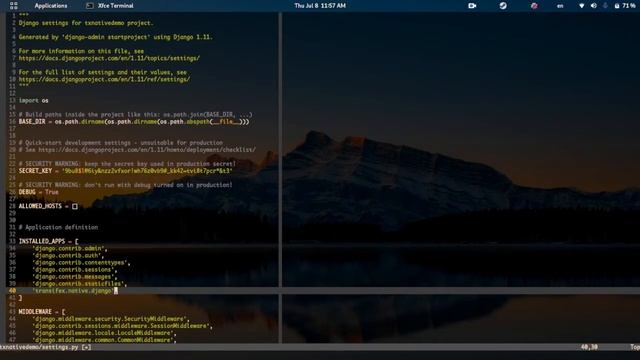640x360 pixels.
Task: Click the Xfce Terminal window icon in panel
Action: pos(90,6)
